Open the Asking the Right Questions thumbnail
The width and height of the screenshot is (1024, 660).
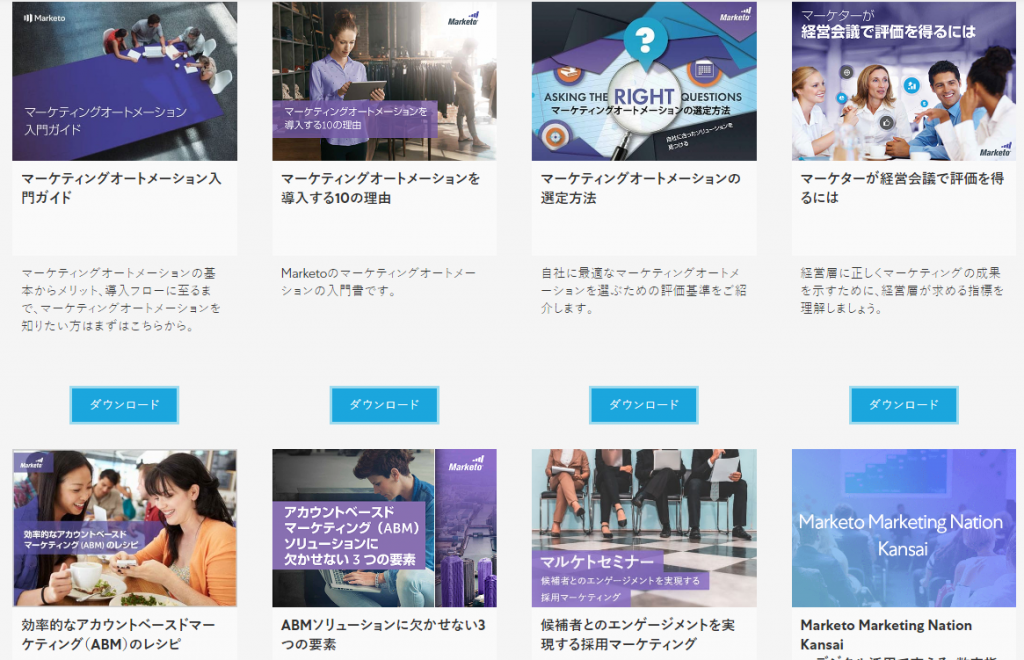(x=644, y=81)
